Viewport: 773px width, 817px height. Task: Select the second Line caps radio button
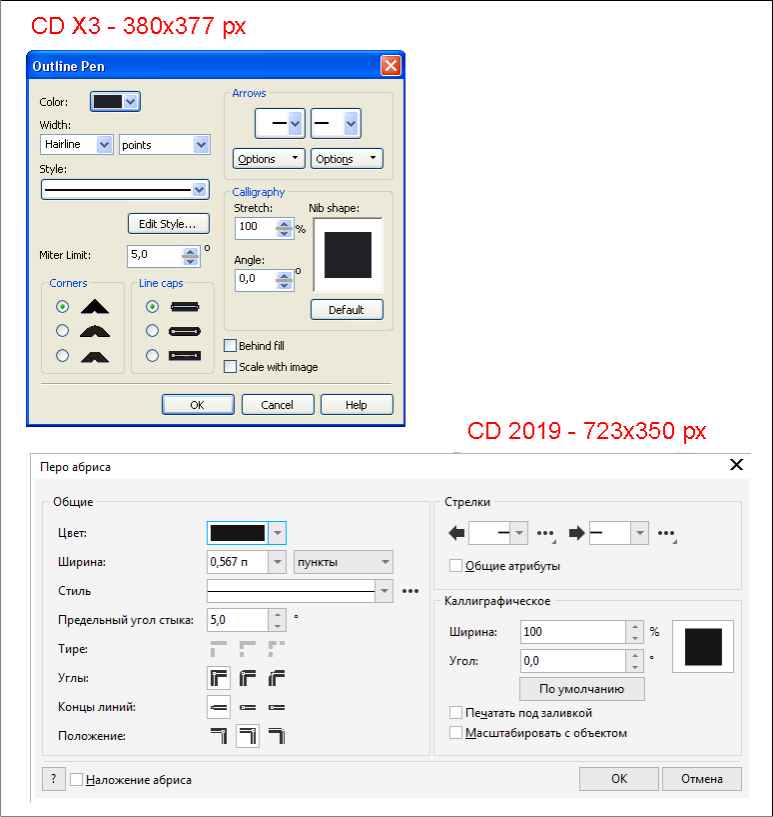click(152, 331)
